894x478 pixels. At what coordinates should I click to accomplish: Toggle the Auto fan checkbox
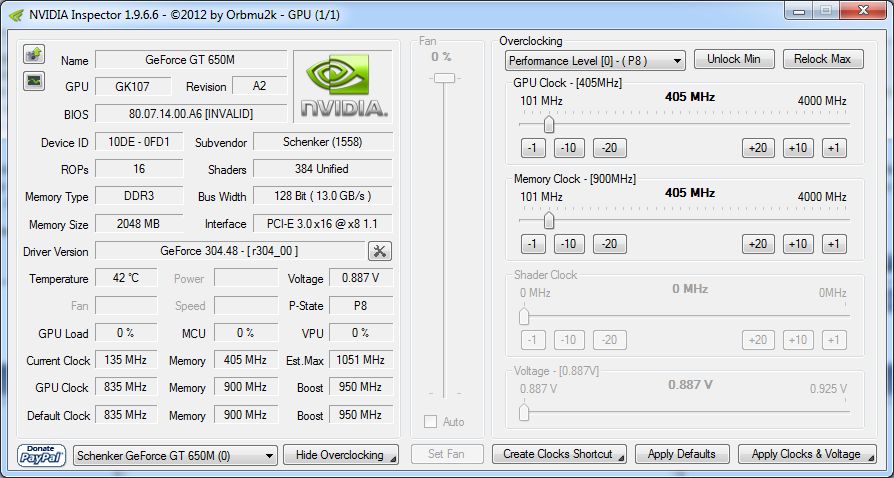(x=430, y=422)
